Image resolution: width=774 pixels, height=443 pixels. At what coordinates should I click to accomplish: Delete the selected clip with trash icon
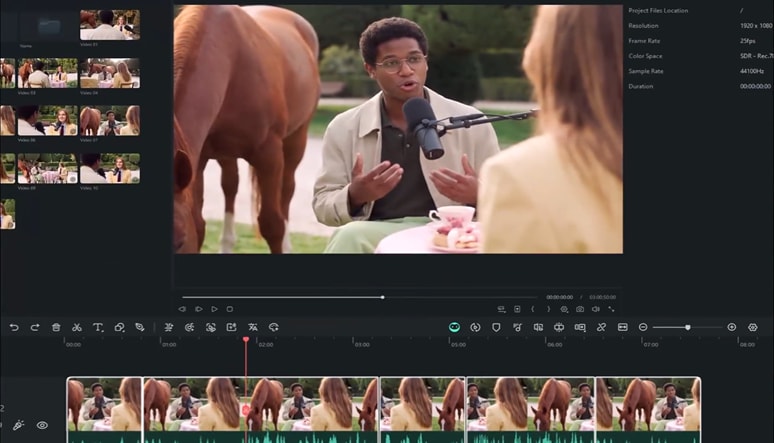(x=56, y=327)
